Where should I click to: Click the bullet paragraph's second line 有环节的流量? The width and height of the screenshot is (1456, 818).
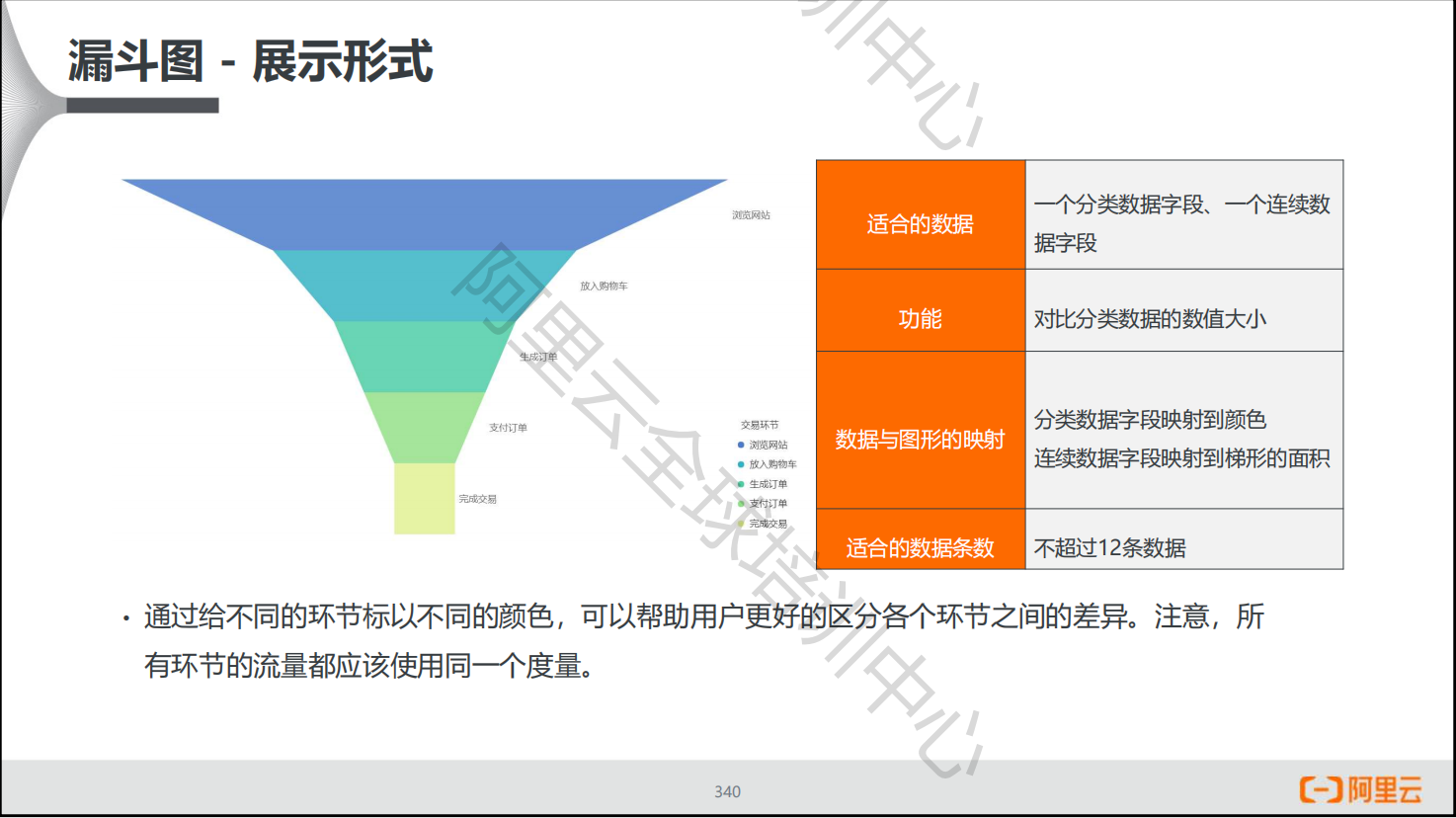(370, 666)
